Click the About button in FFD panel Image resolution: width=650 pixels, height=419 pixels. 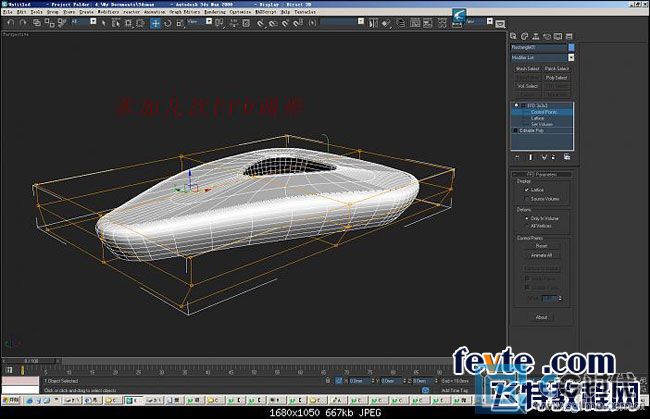click(x=541, y=317)
